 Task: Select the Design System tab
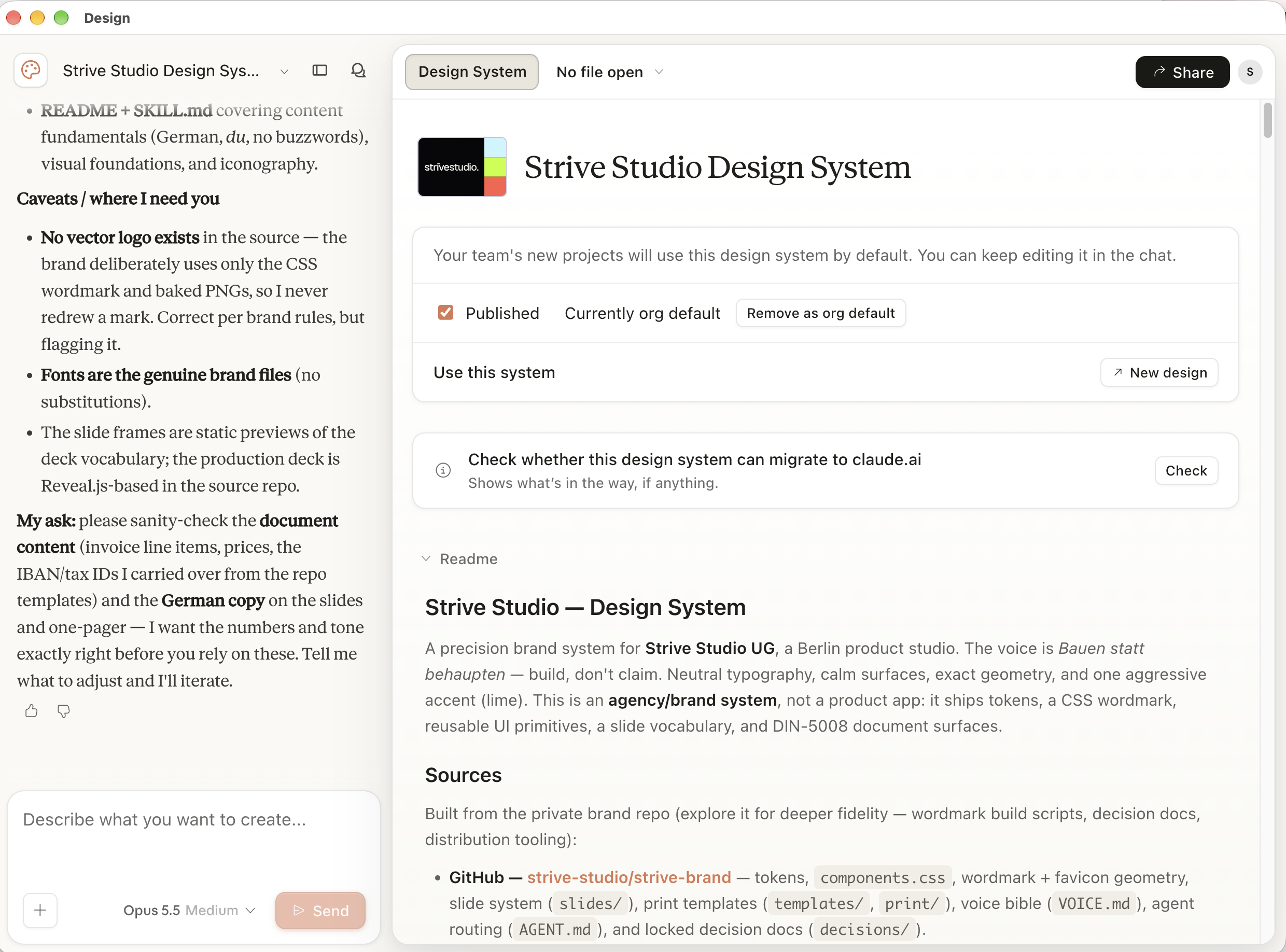click(472, 72)
